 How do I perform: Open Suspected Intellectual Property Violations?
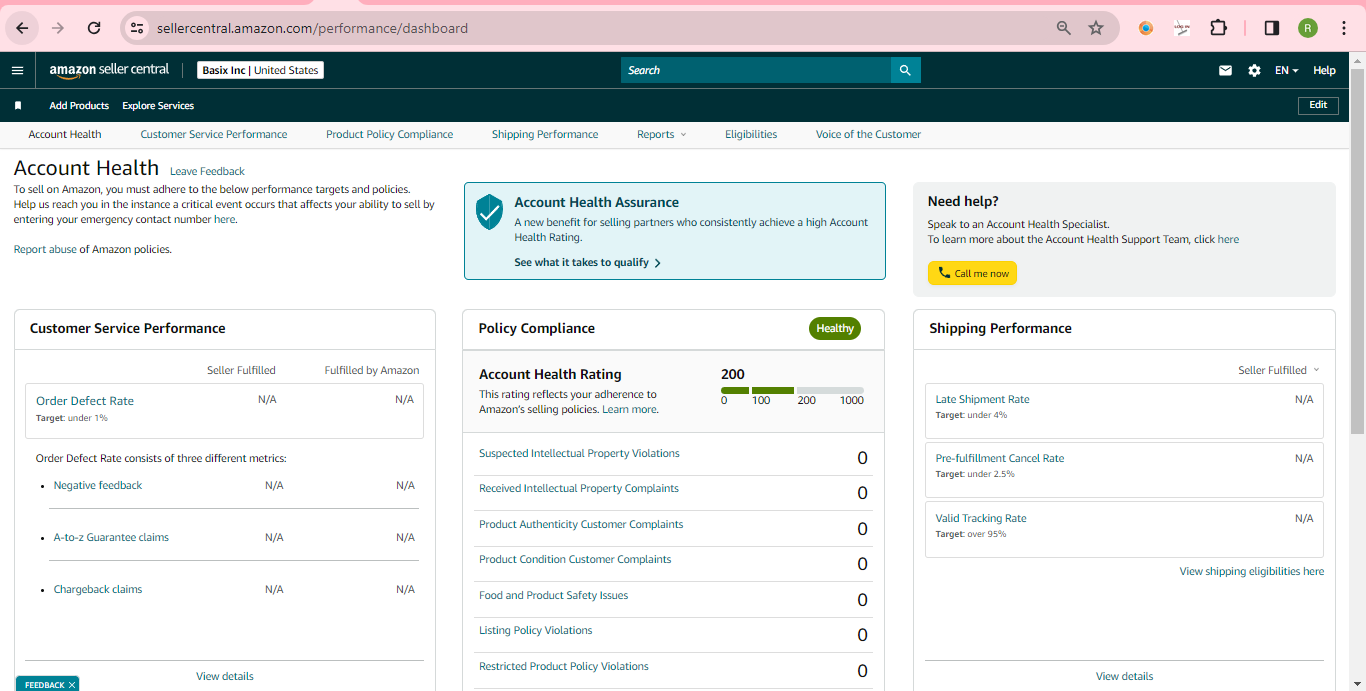pyautogui.click(x=579, y=453)
